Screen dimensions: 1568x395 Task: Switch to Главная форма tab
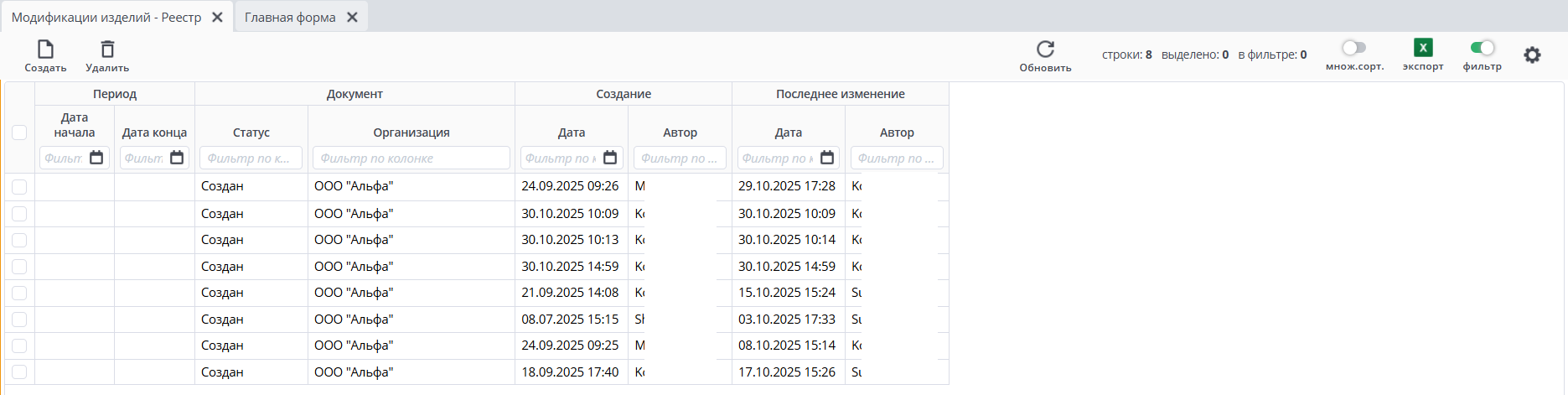[290, 18]
